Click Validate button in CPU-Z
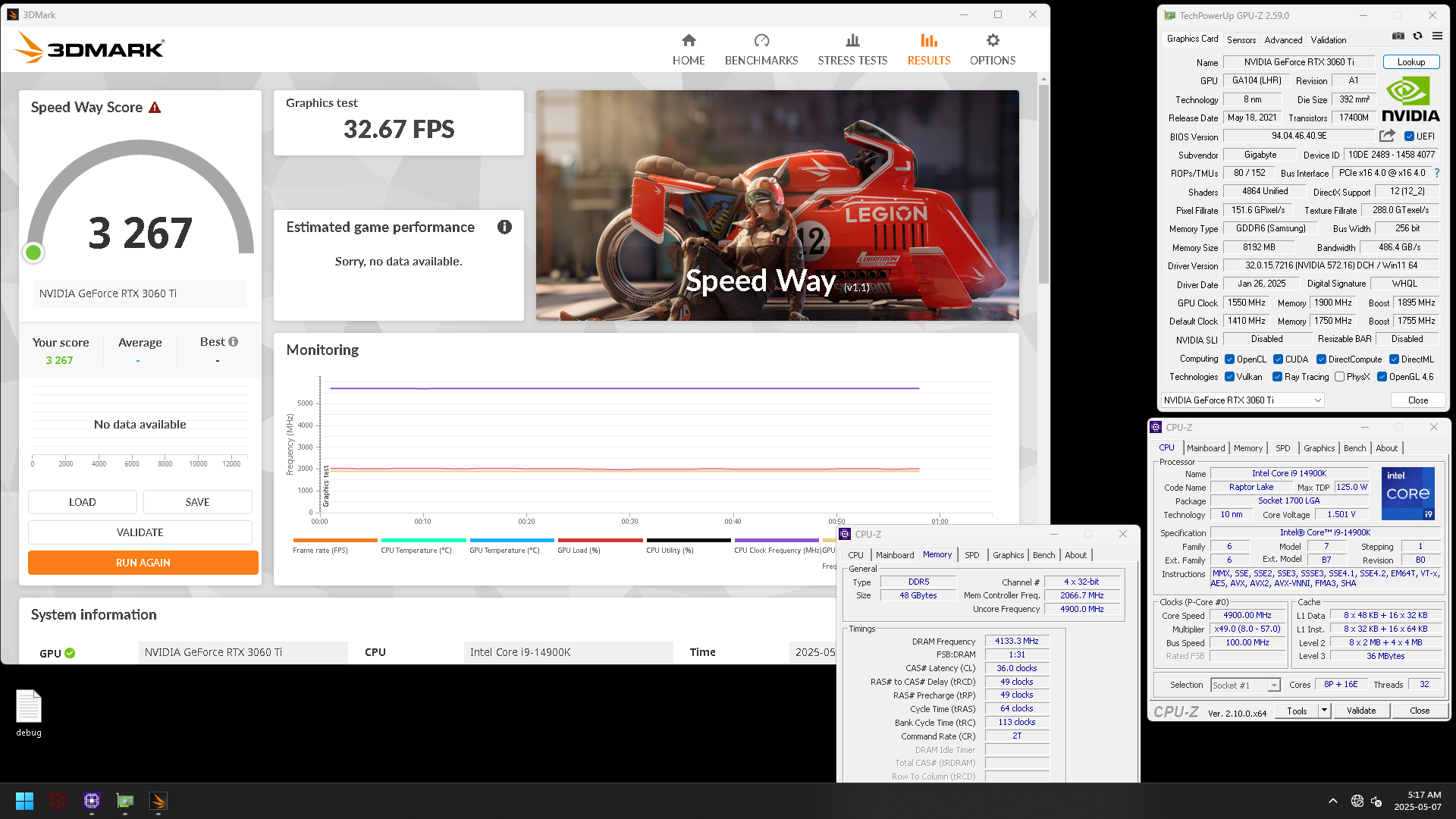1456x819 pixels. point(1361,711)
